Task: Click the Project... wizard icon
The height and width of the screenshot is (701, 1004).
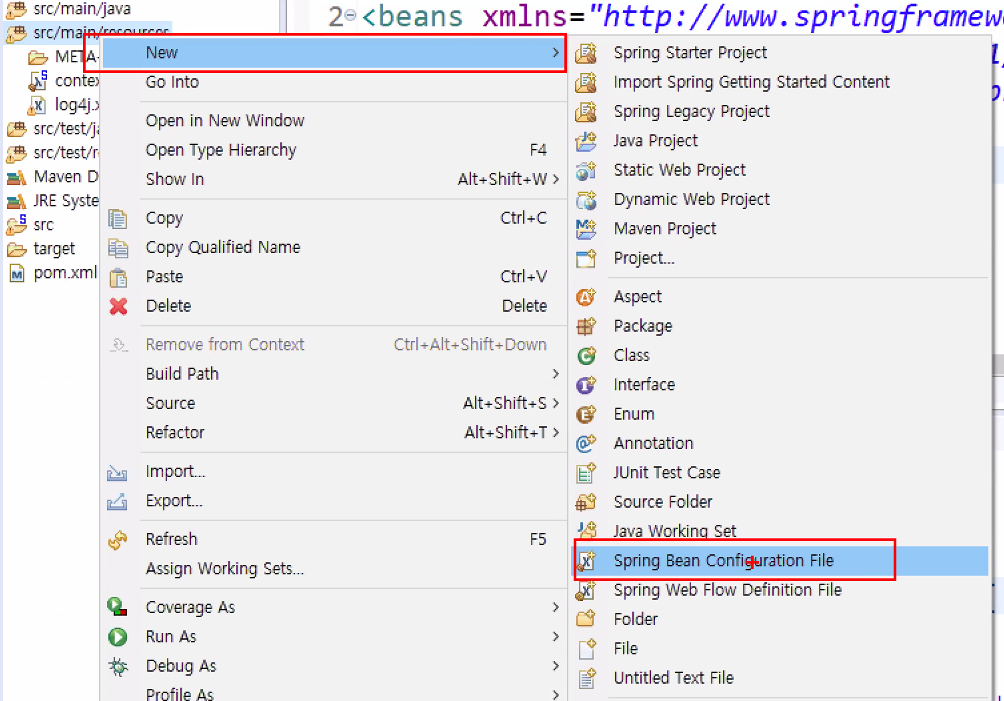Action: [586, 258]
